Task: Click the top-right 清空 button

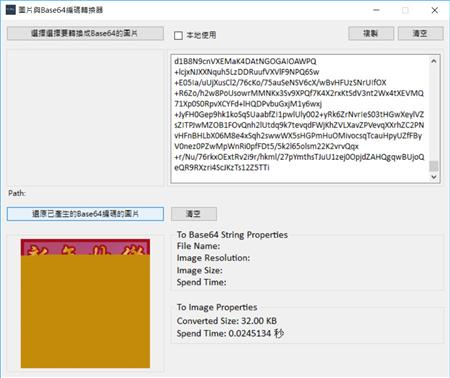Action: (421, 33)
